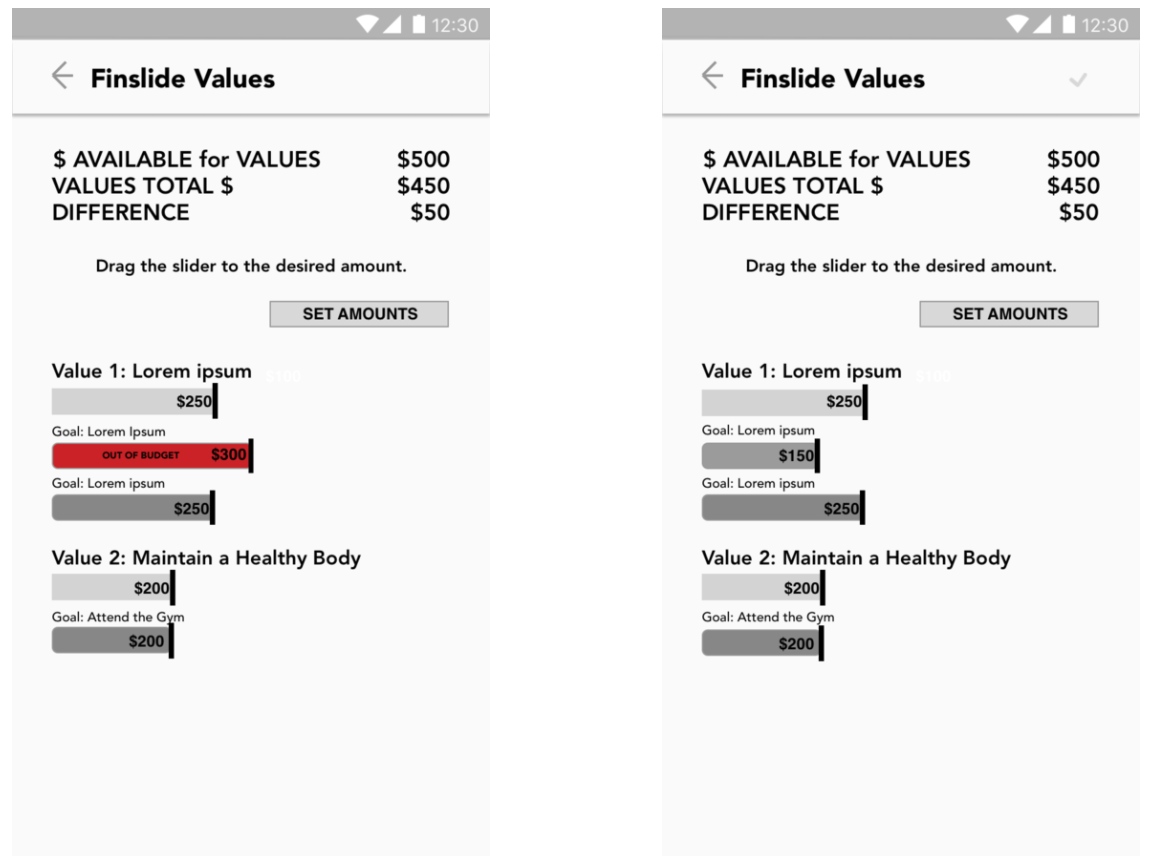Tap back arrow in right Finslide Values screen
The image size is (1156, 868).
(712, 76)
